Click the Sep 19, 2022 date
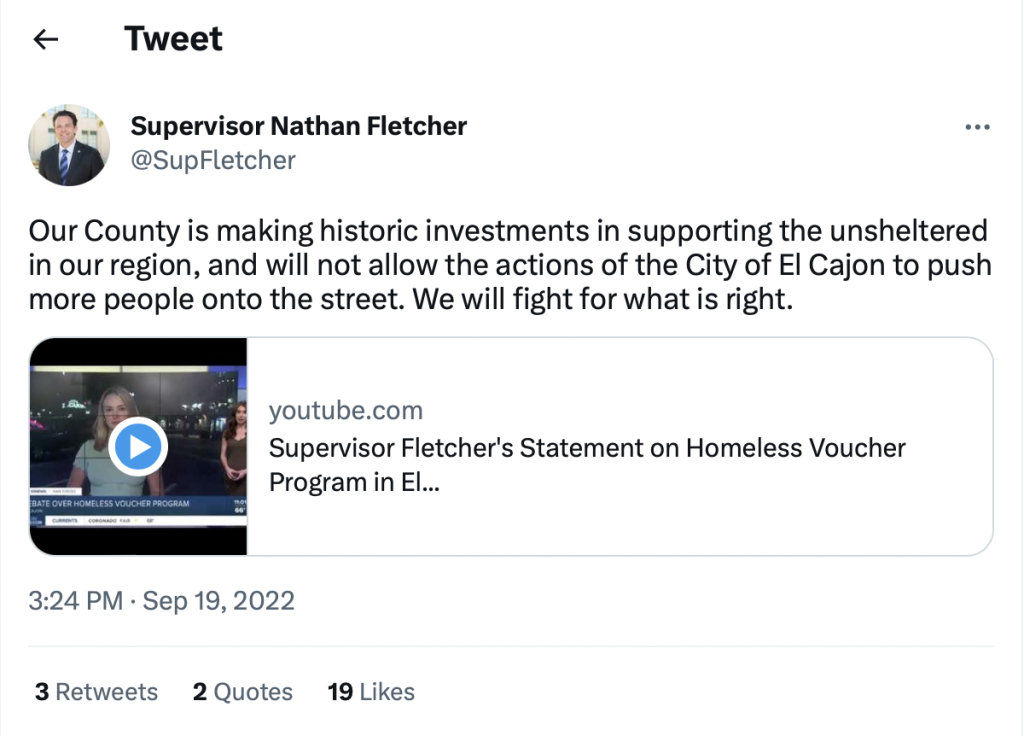 [219, 601]
